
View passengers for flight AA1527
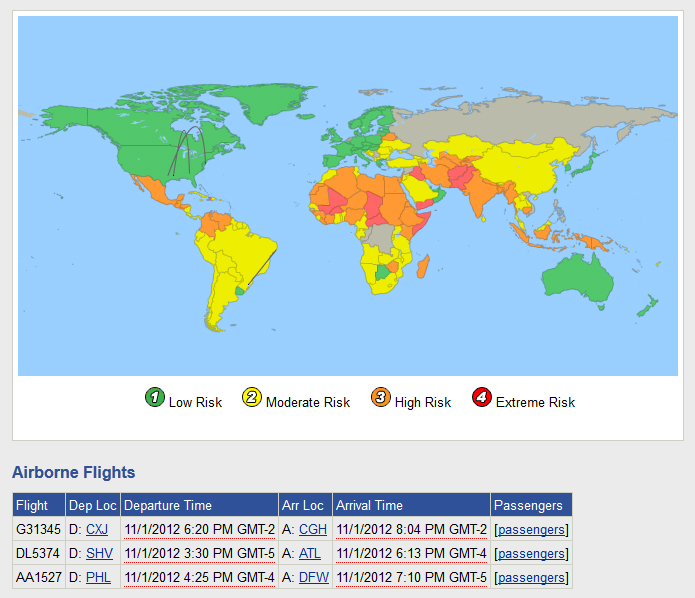[x=531, y=577]
